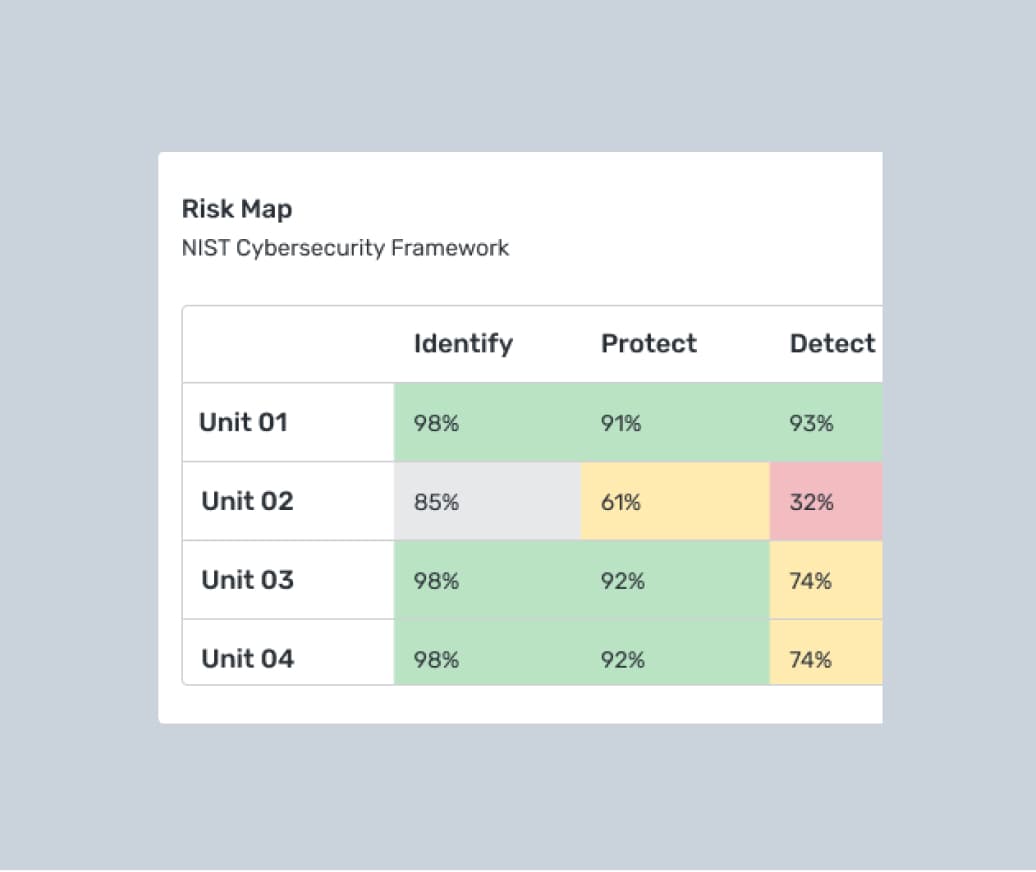Click the Identify column header
The width and height of the screenshot is (1036, 872).
click(x=463, y=344)
